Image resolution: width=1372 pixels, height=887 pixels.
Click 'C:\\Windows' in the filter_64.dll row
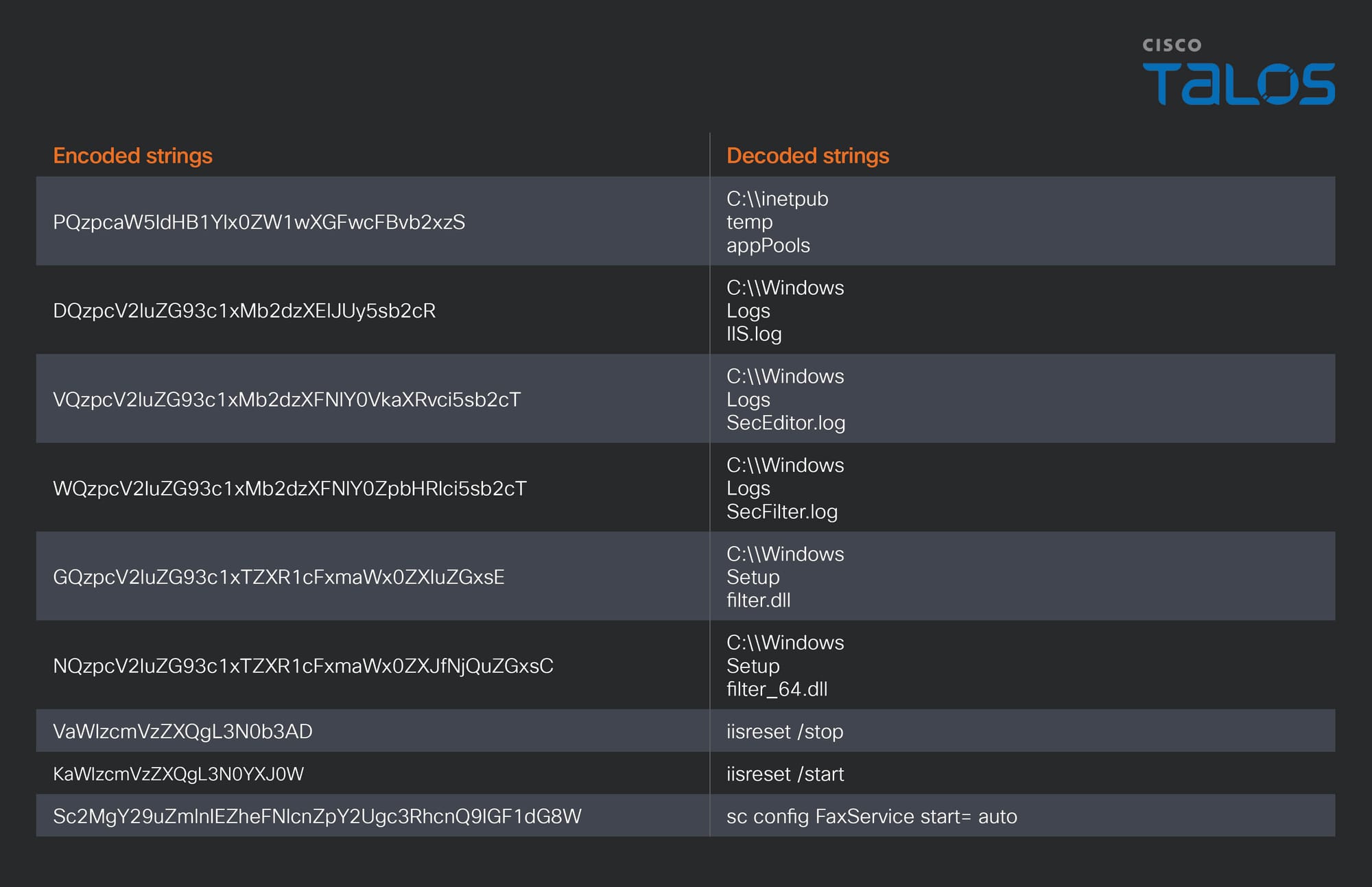pos(785,643)
